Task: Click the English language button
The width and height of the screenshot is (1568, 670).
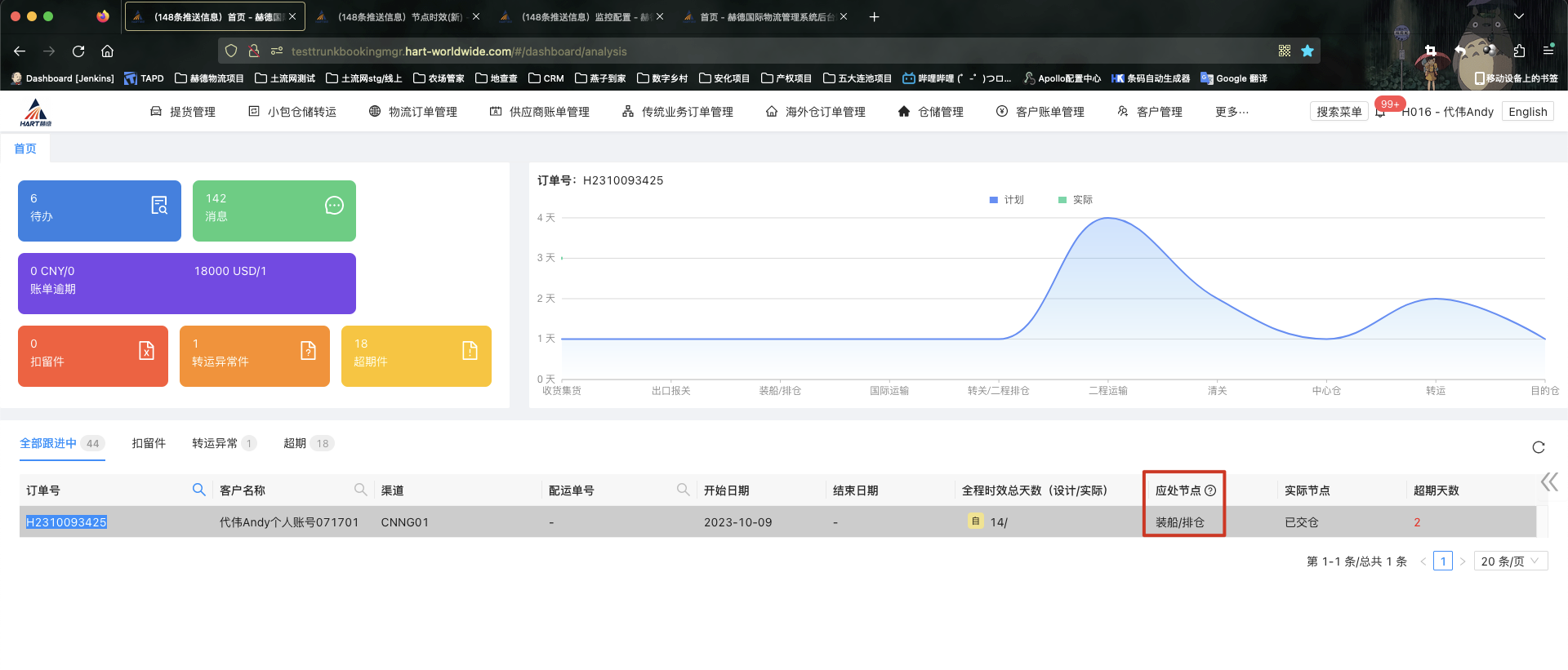Action: coord(1527,112)
